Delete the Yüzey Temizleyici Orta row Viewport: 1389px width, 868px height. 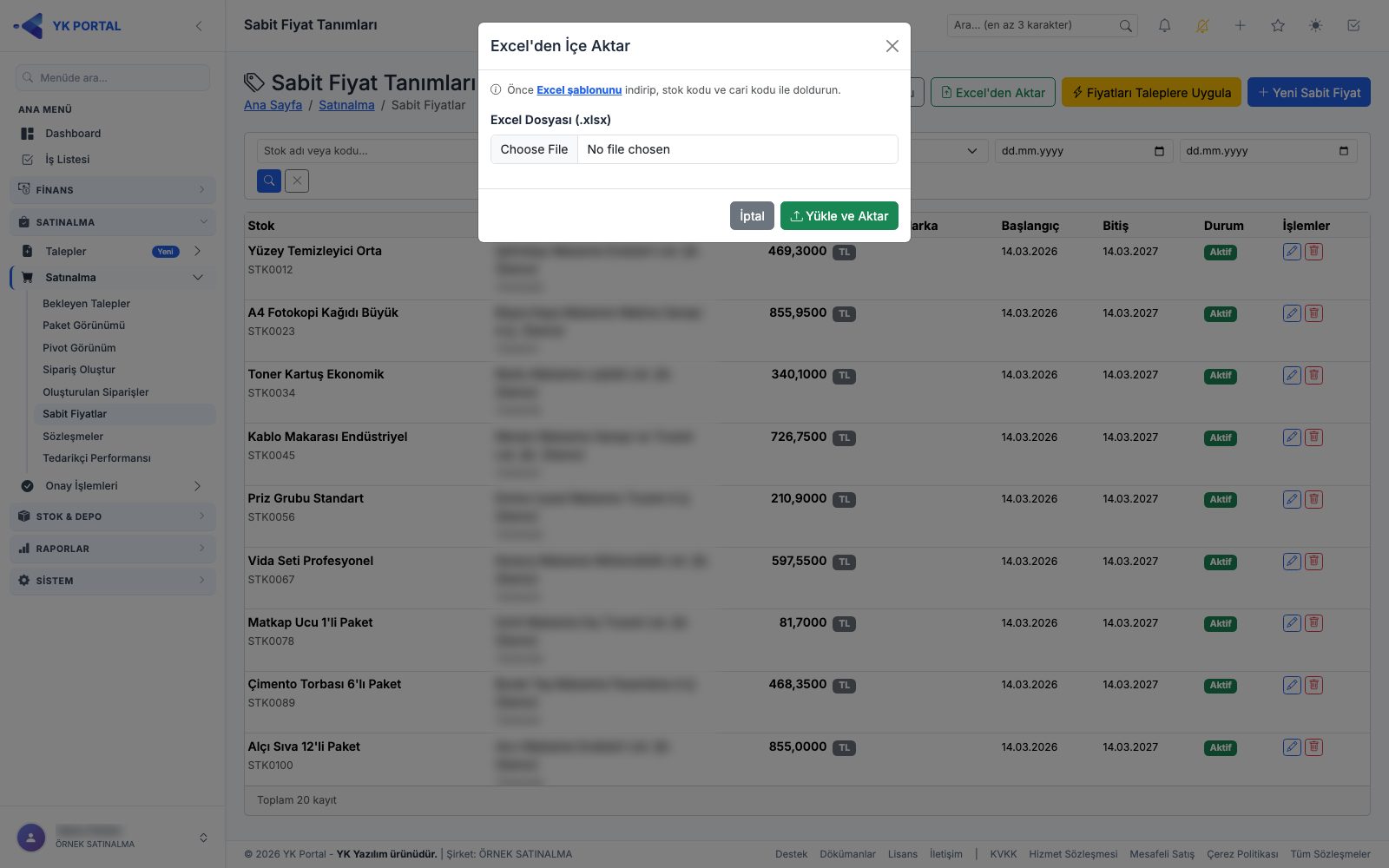(1314, 252)
